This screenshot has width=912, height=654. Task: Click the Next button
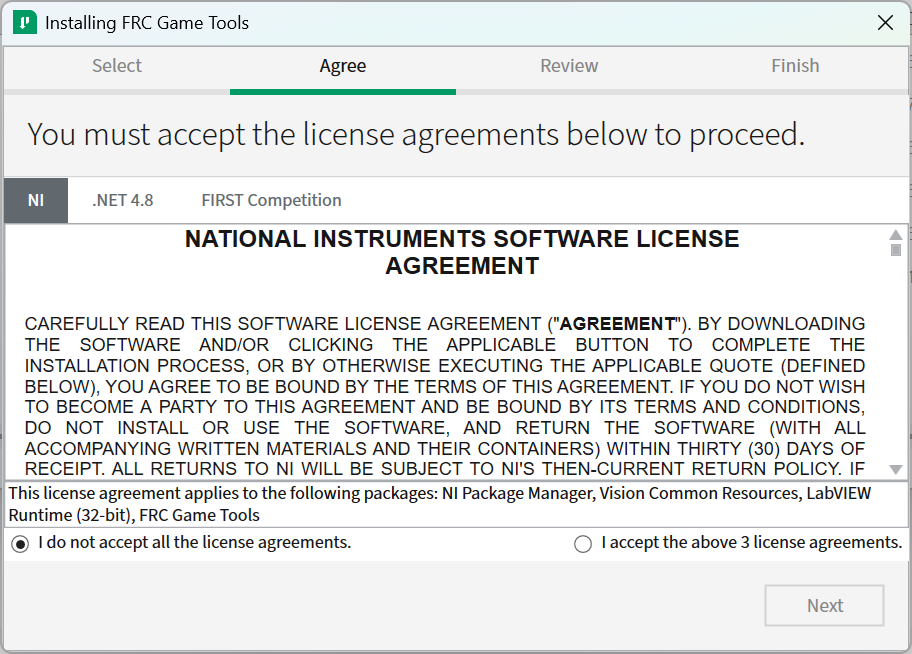[x=824, y=605]
